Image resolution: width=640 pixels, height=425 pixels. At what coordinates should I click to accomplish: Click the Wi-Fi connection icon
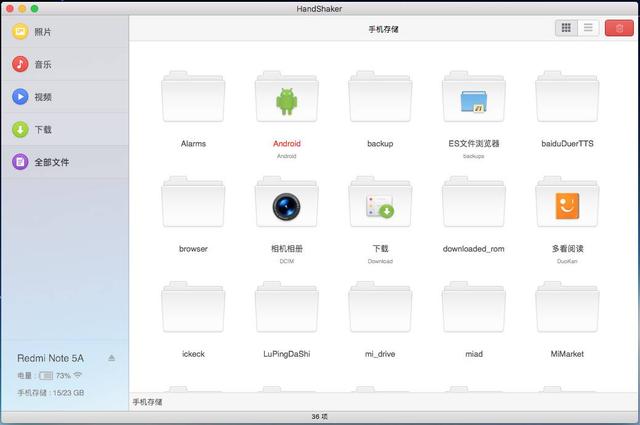tap(78, 375)
